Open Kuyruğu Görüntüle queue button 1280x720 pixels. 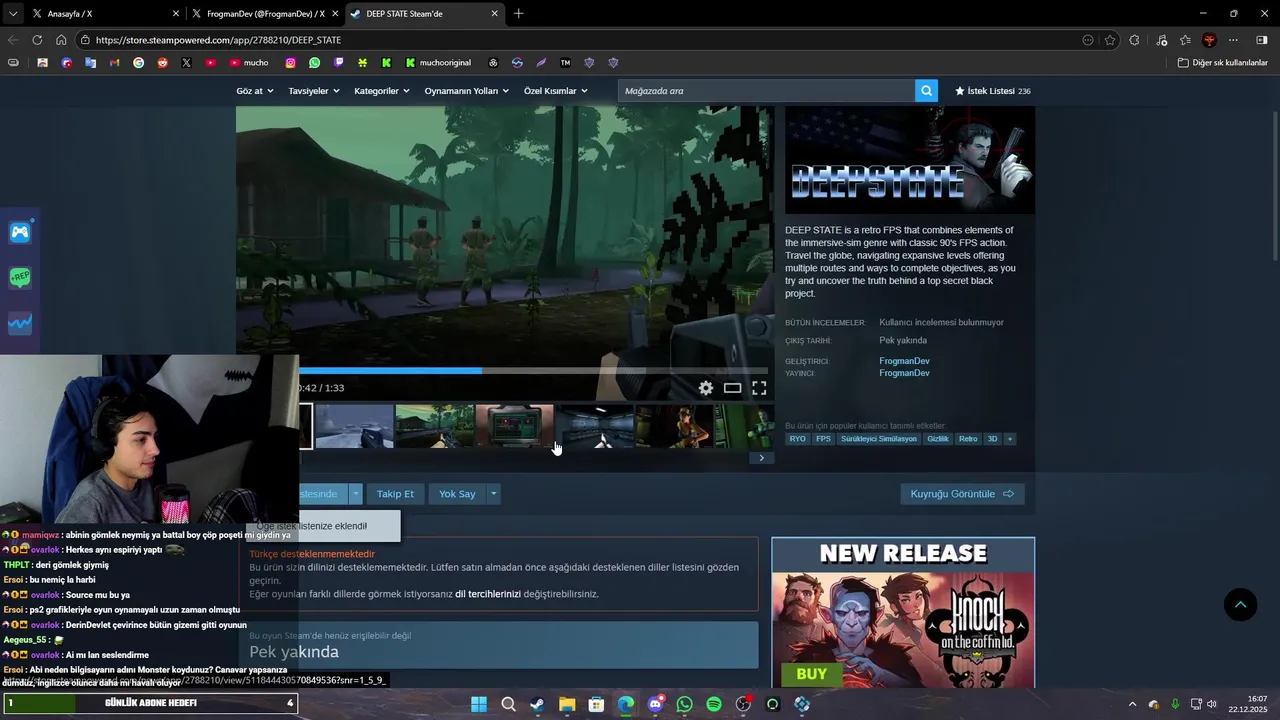962,494
